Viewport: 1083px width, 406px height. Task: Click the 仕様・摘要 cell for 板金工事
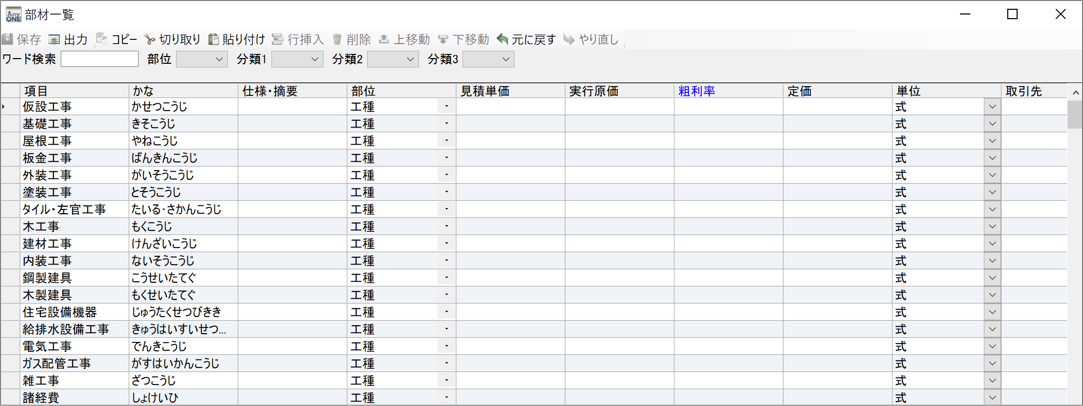292,158
